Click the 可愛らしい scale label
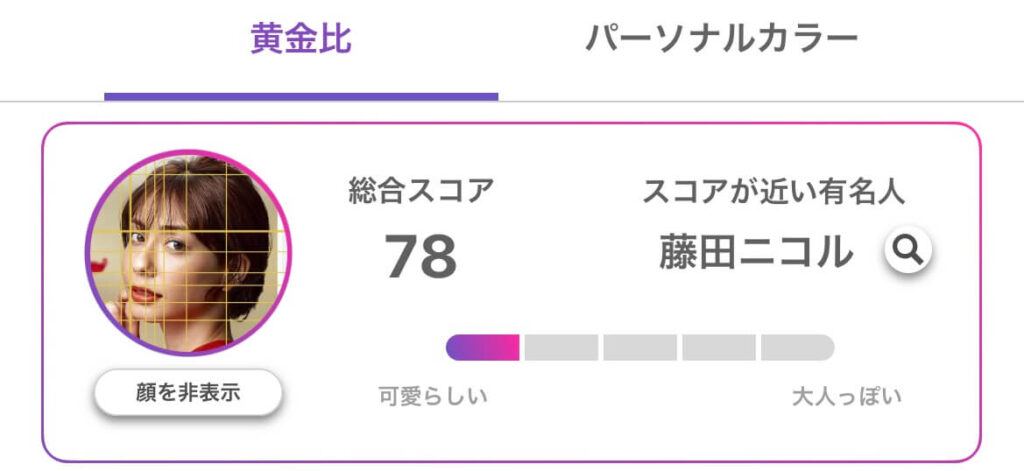Viewport: 1024px width, 471px height. pos(433,396)
